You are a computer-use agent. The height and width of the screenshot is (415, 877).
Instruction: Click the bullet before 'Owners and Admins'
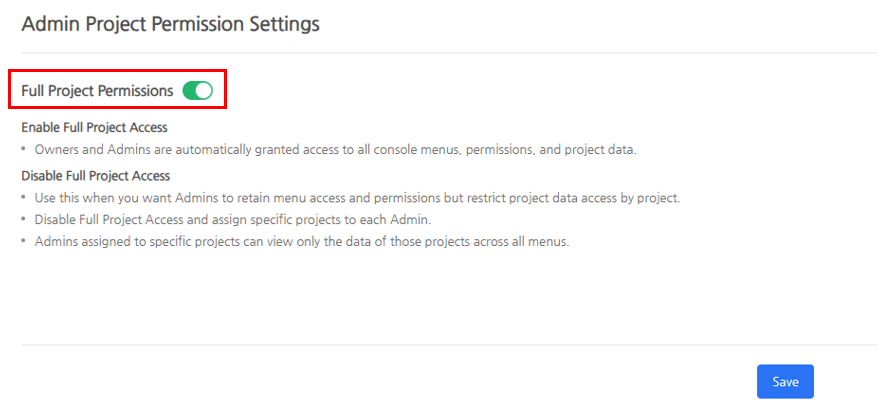[x=25, y=150]
